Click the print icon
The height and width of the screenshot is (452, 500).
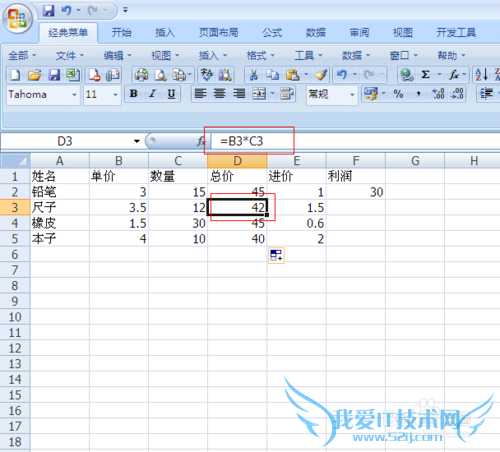[x=141, y=75]
